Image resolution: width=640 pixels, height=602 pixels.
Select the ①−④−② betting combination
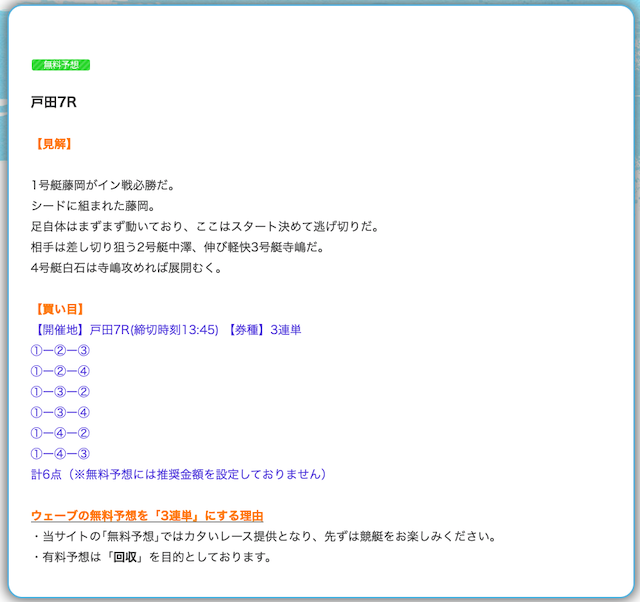click(60, 433)
